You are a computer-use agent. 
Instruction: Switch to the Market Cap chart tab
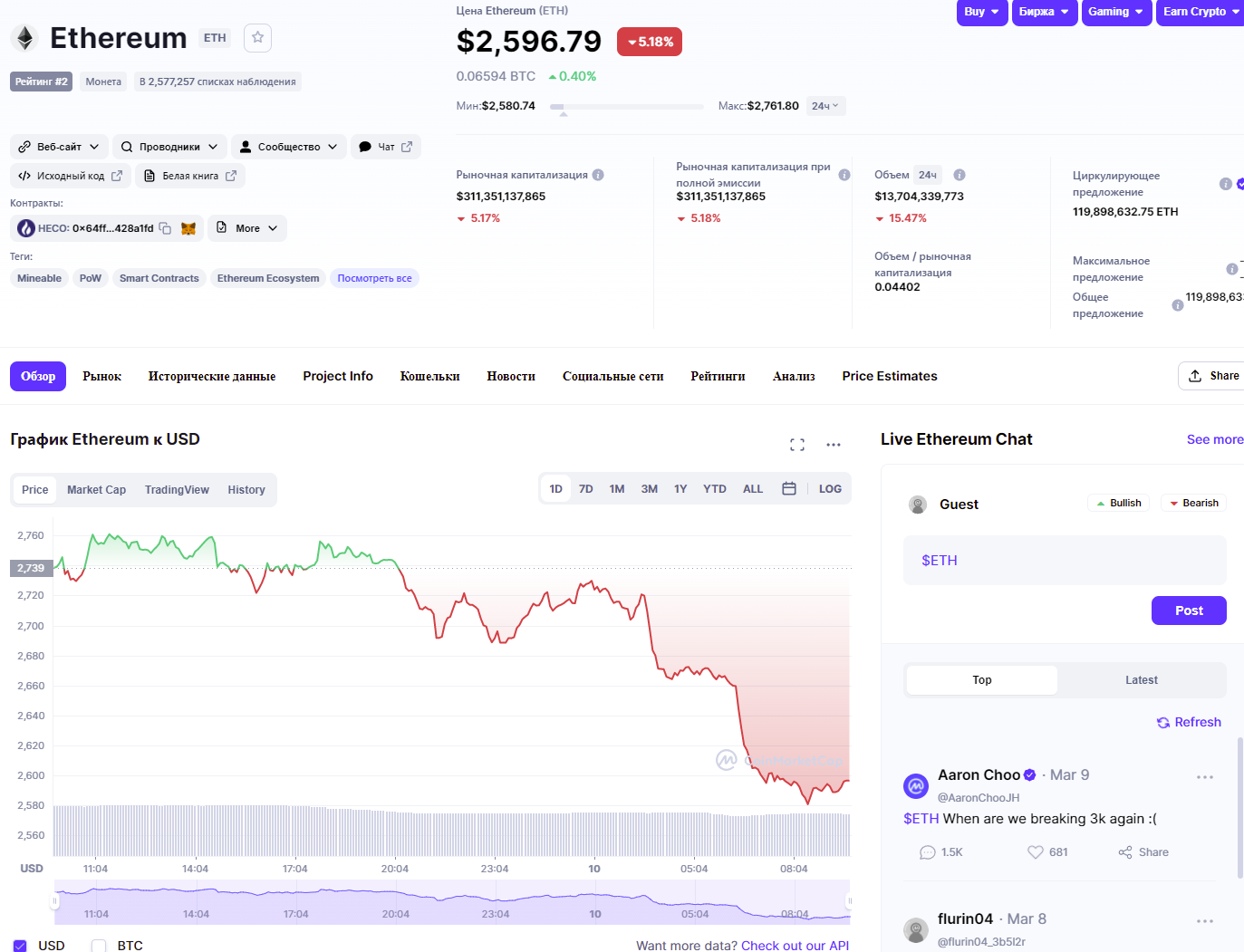pyautogui.click(x=96, y=490)
